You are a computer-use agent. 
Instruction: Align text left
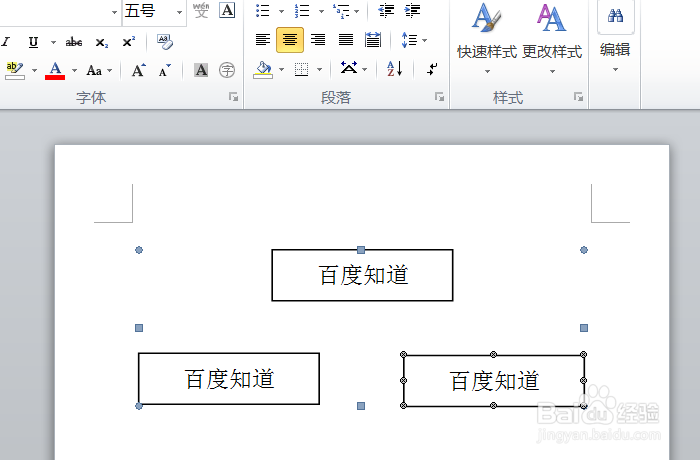(x=263, y=40)
